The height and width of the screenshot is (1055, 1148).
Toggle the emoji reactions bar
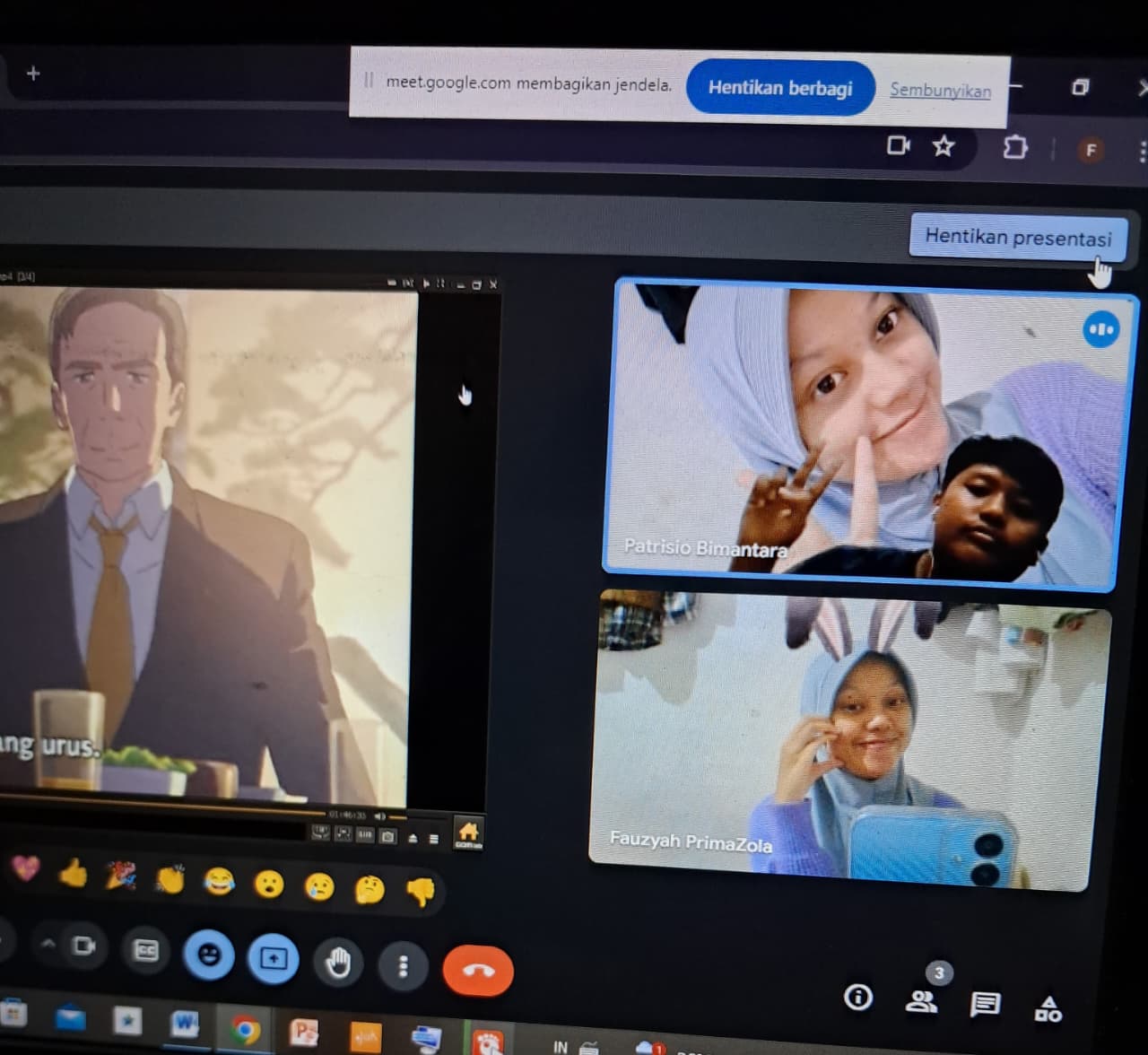click(208, 955)
